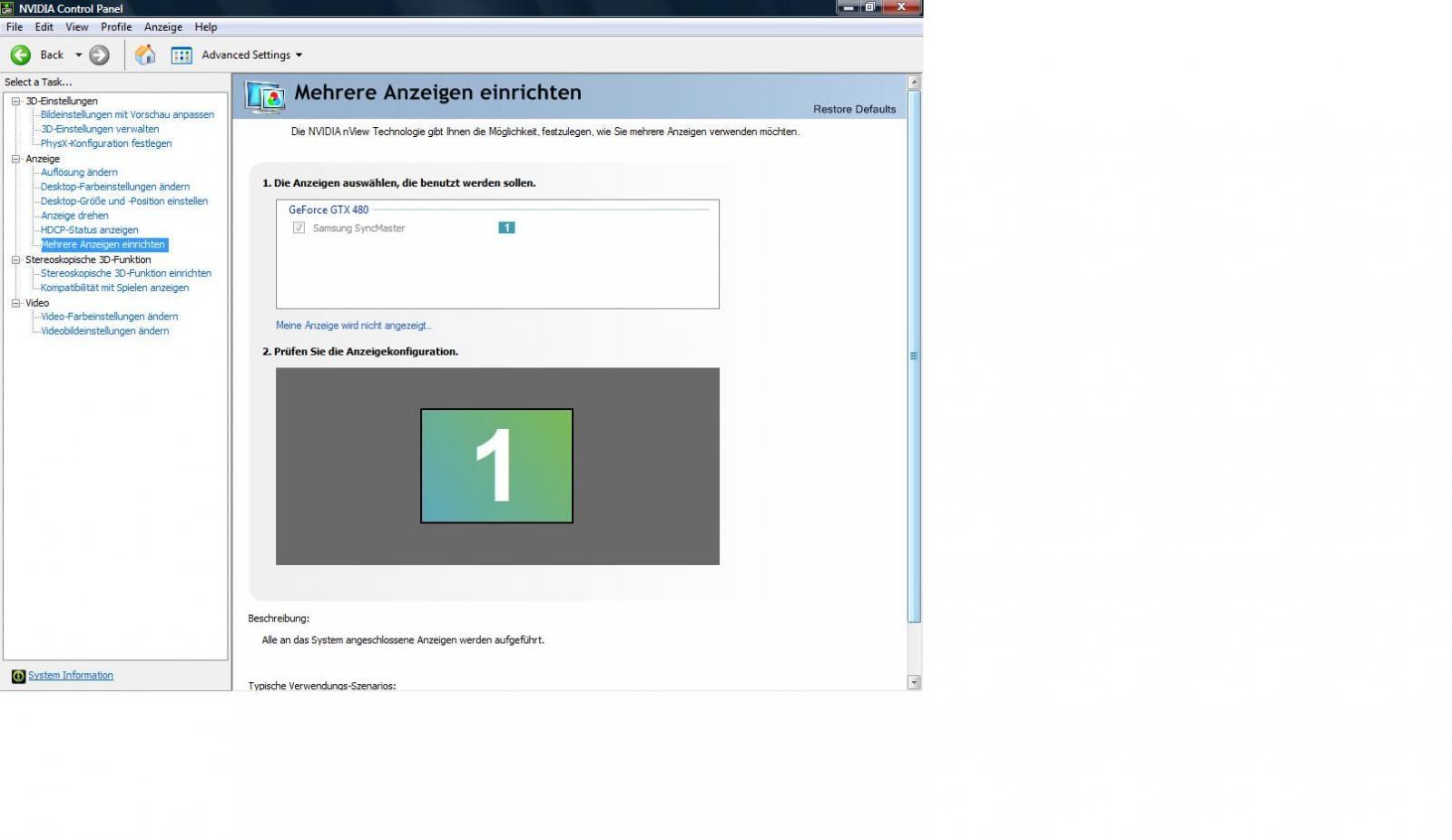Go to the Home page icon

coord(145,55)
